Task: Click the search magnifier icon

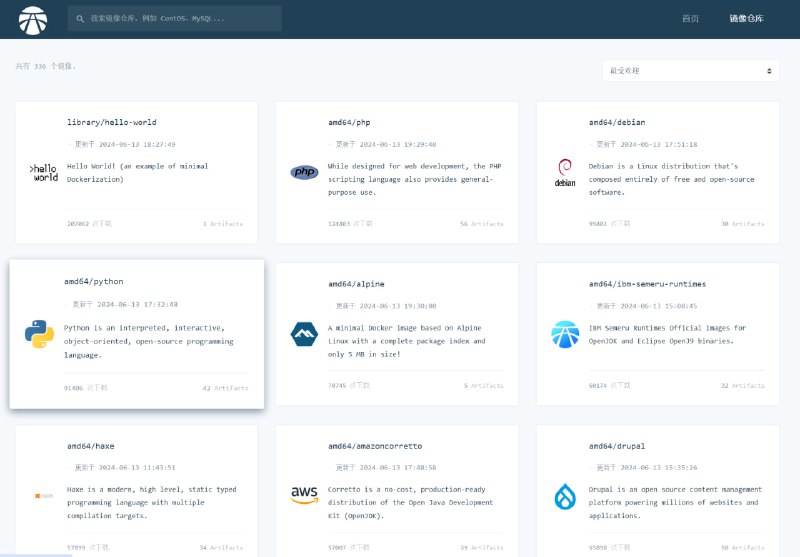Action: coord(80,18)
